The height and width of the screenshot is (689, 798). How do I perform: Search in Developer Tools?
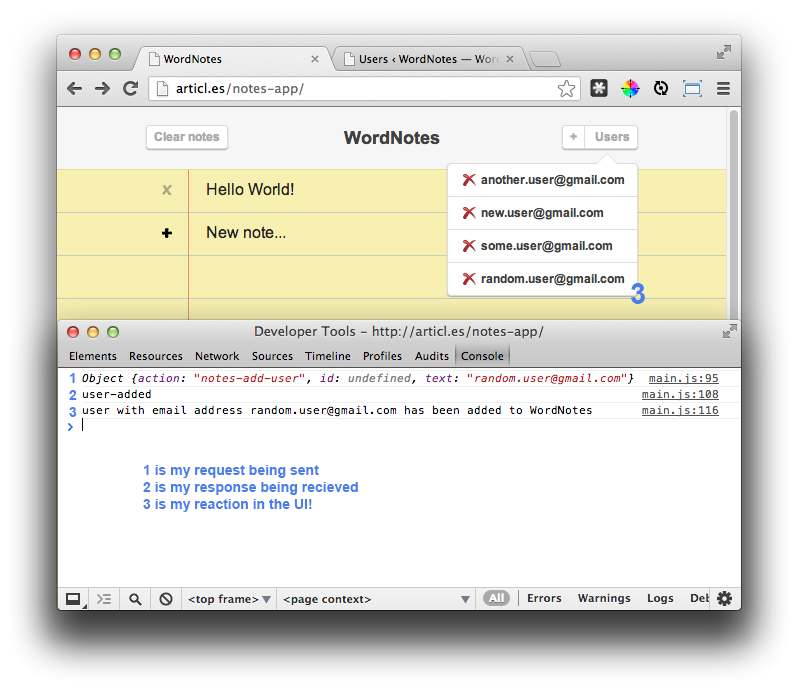point(135,599)
